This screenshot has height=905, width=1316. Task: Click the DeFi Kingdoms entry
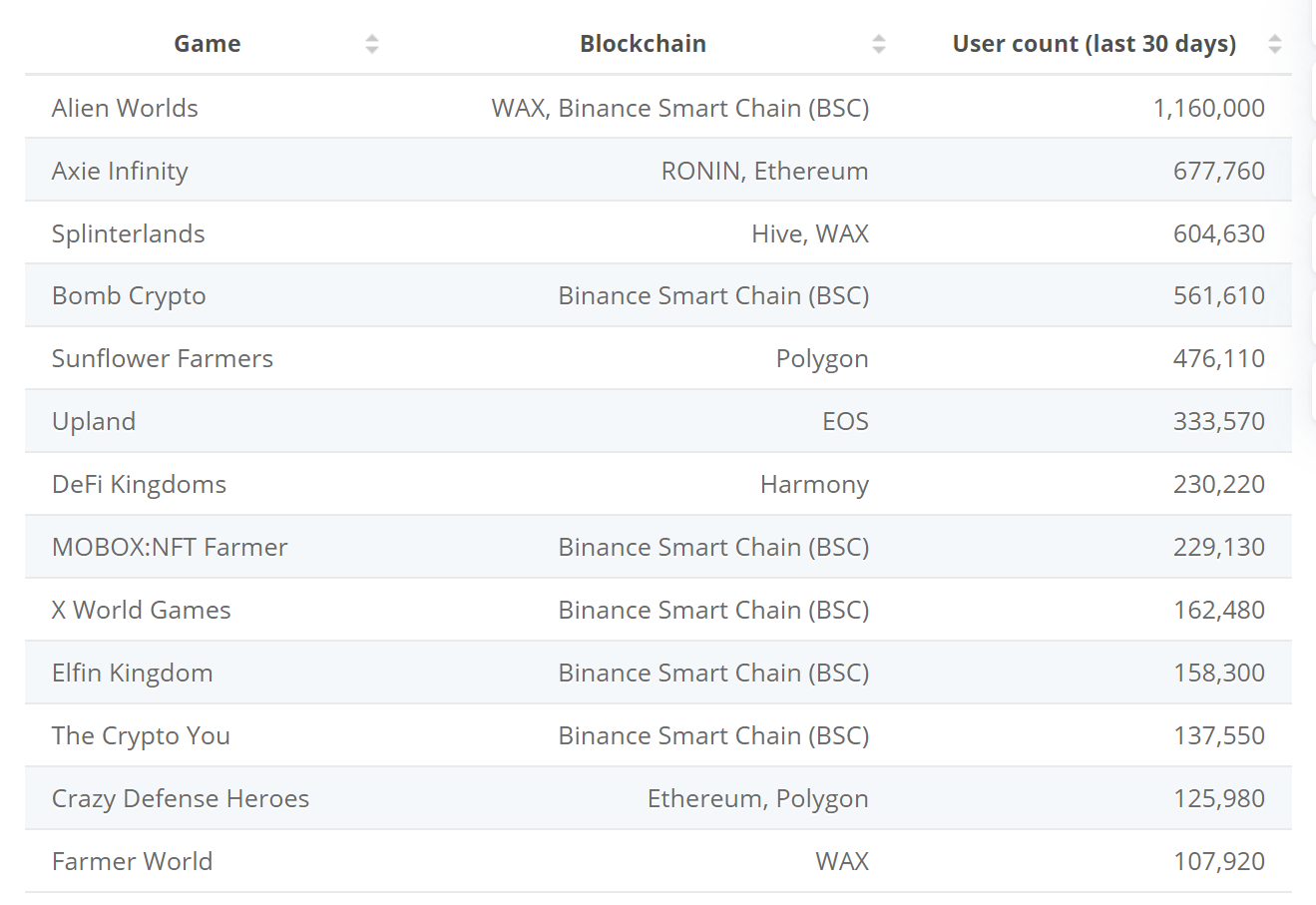(x=139, y=484)
